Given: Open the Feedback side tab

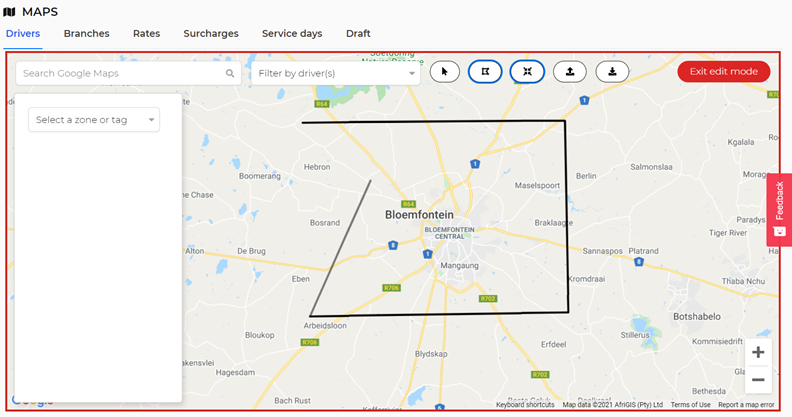Looking at the screenshot, I should (x=779, y=210).
